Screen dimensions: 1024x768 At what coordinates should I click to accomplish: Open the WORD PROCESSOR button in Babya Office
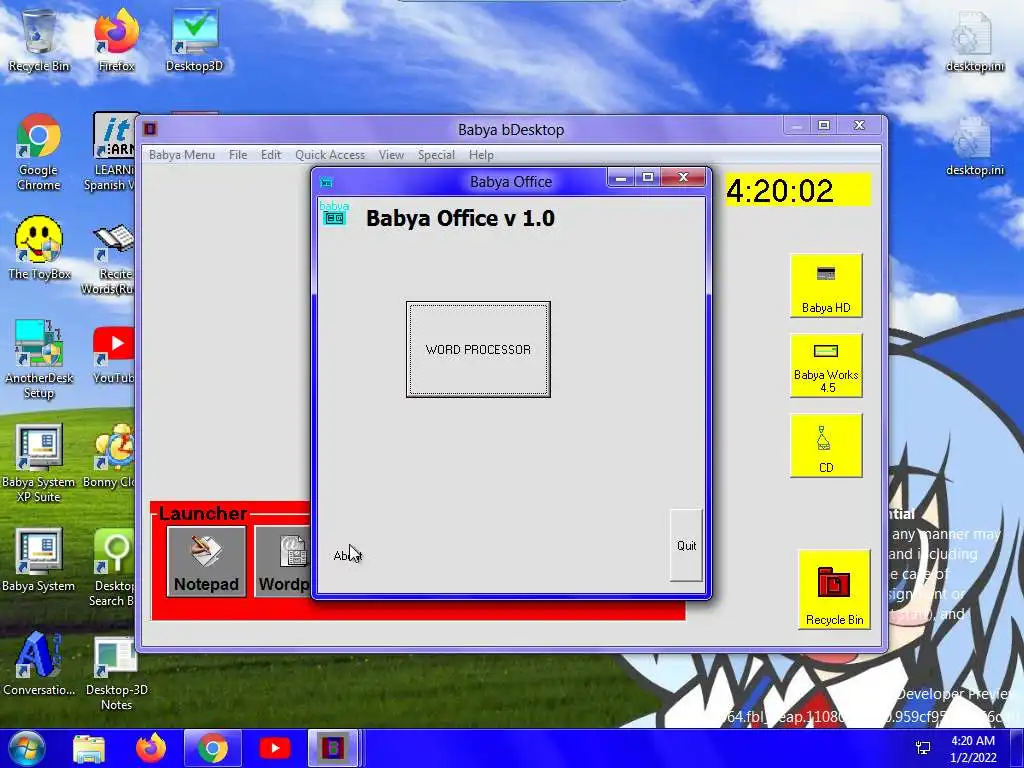pos(478,349)
